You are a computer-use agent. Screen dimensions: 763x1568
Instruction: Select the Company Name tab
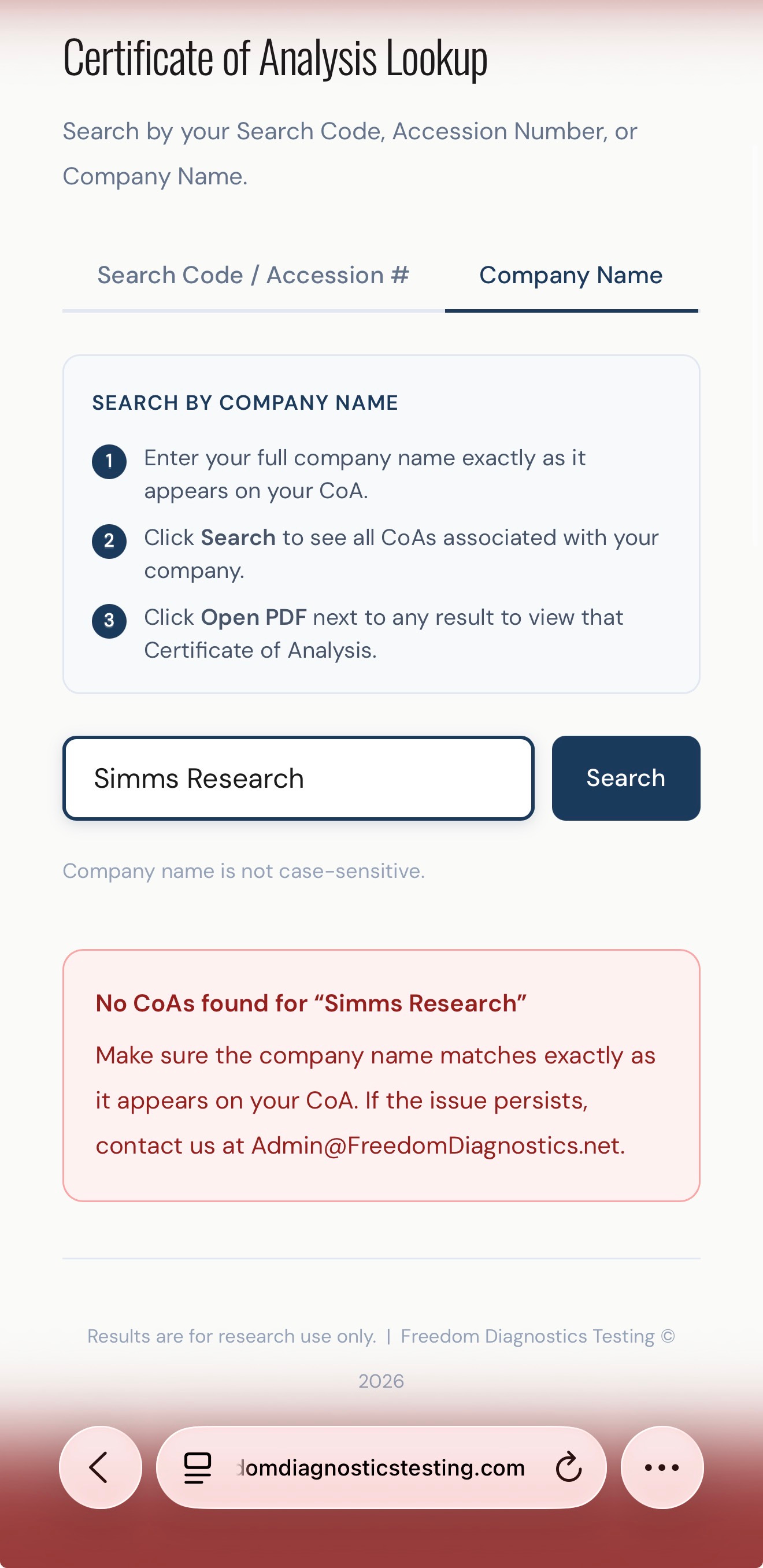pyautogui.click(x=571, y=275)
